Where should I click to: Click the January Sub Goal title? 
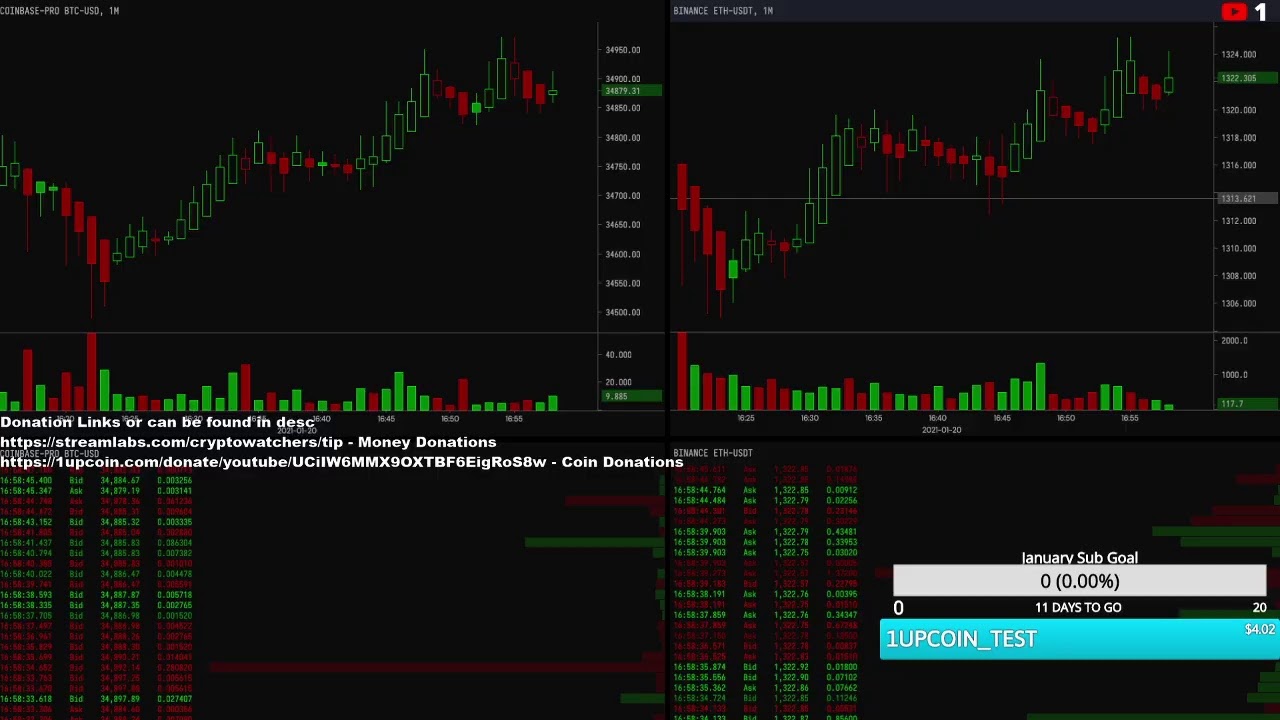pyautogui.click(x=1079, y=558)
